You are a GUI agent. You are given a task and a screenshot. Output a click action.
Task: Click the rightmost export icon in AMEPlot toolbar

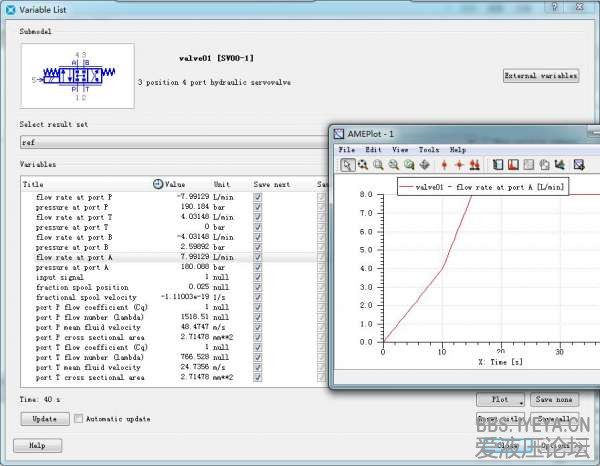coord(578,165)
